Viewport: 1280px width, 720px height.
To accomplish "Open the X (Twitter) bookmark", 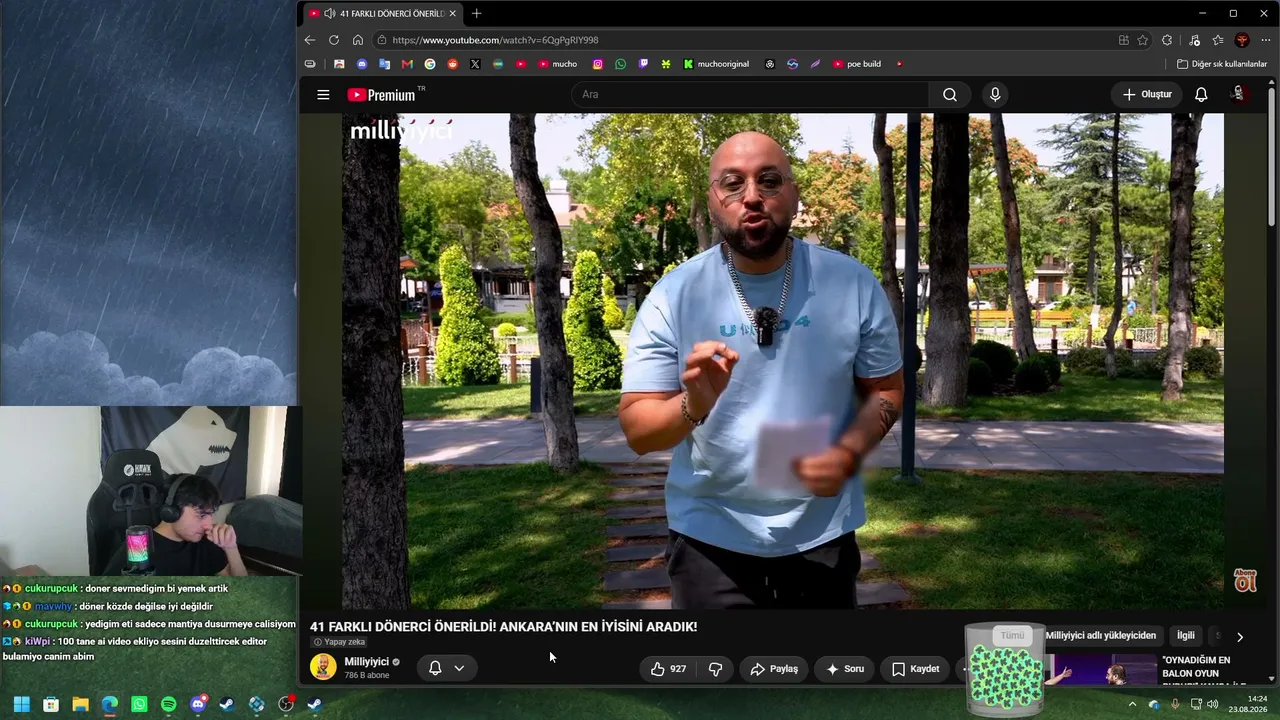I will [x=475, y=64].
